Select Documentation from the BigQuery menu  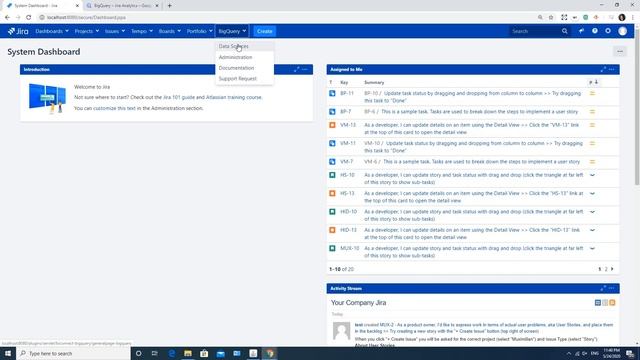tap(244, 68)
